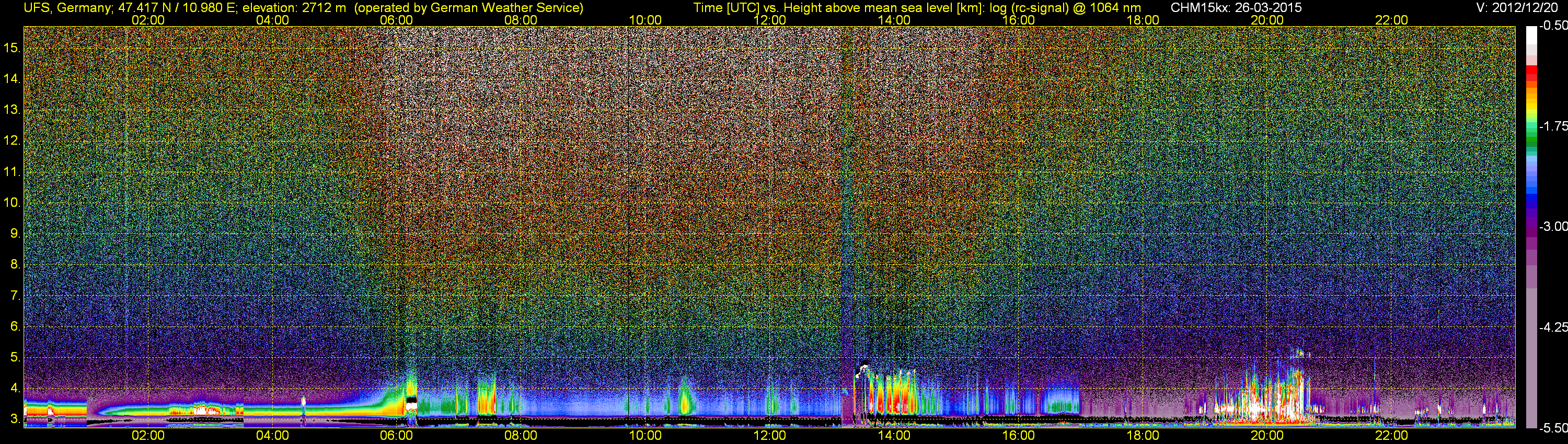Click the 06:00 label on top time axis
Screen dimensions: 1568x444
[396, 20]
